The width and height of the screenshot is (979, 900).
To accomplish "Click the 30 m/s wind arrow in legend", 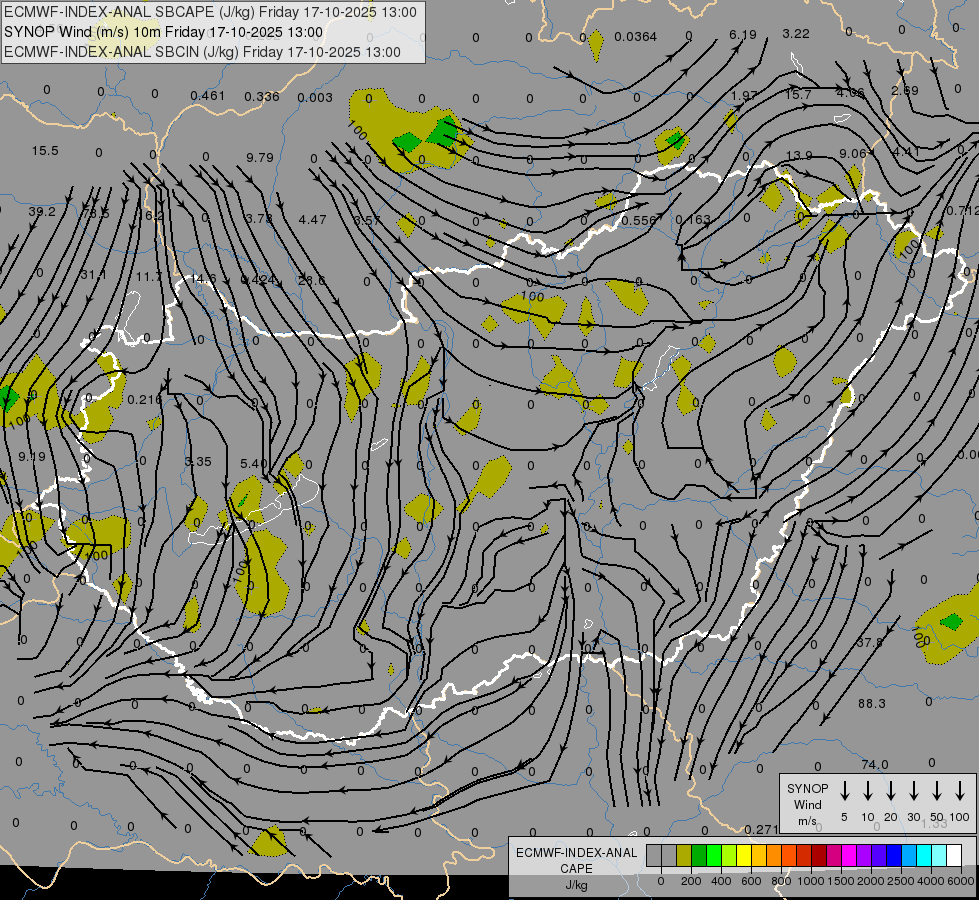I will pos(914,791).
